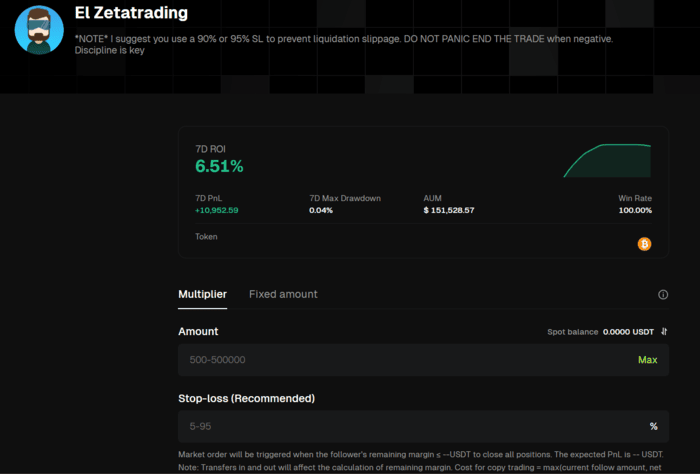Click the Bitcoin token icon
The height and width of the screenshot is (474, 700).
(644, 243)
